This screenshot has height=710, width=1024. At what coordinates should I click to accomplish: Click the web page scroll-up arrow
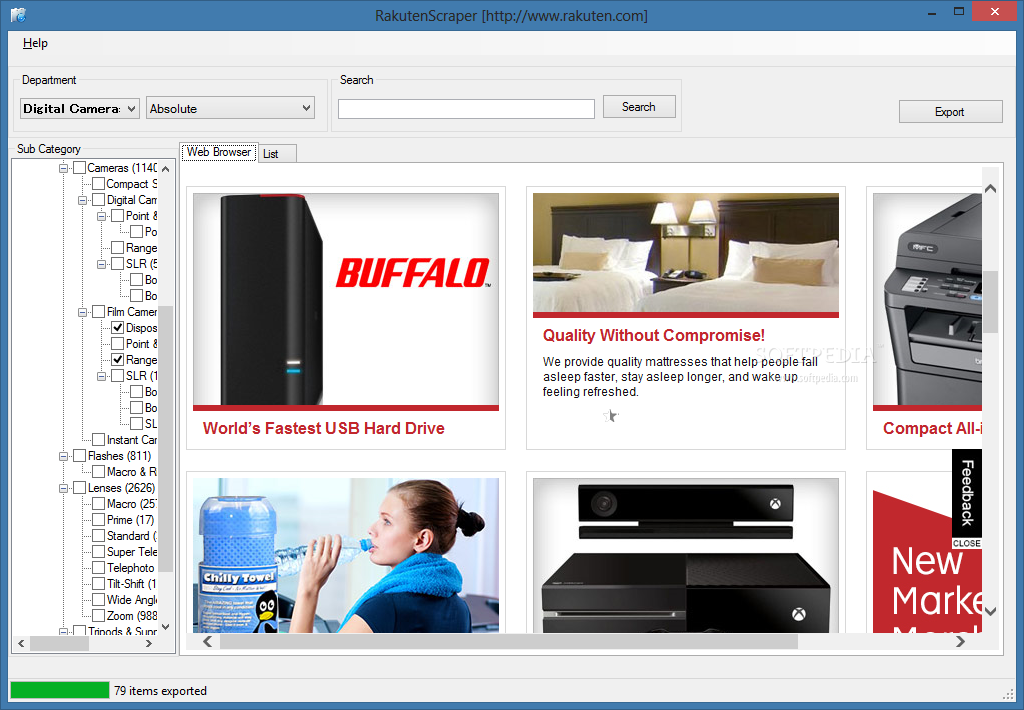[990, 189]
